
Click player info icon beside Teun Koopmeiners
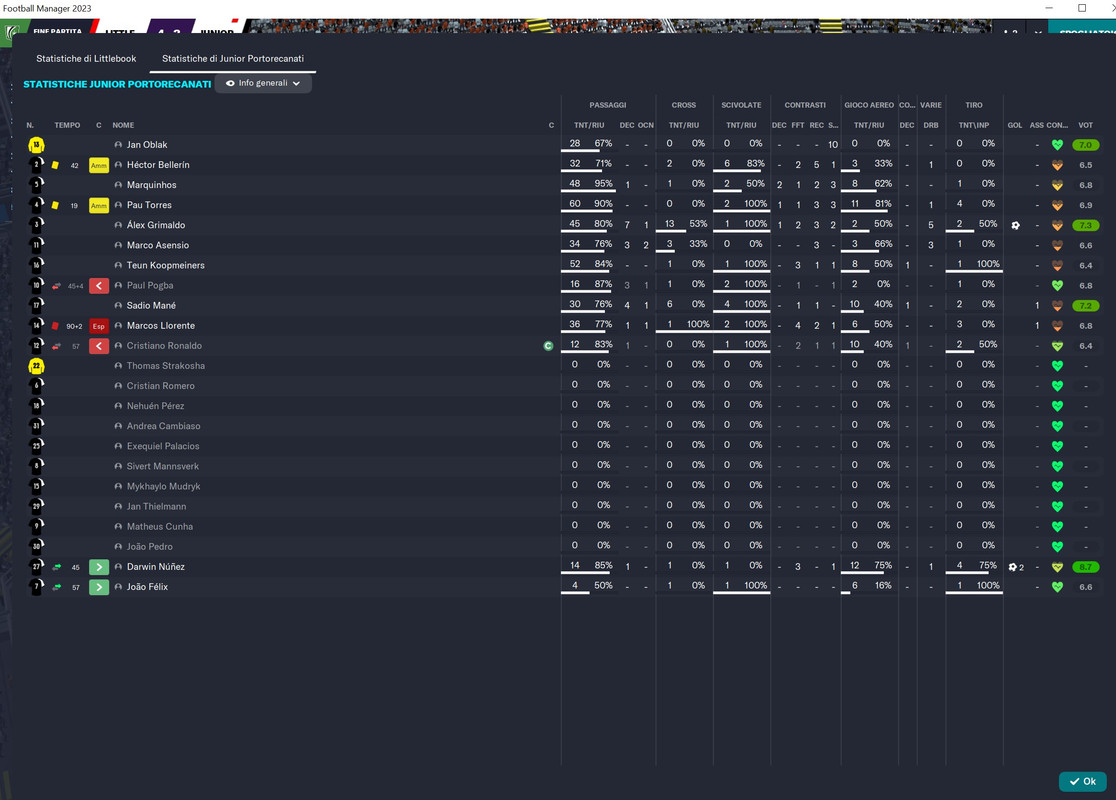[118, 265]
